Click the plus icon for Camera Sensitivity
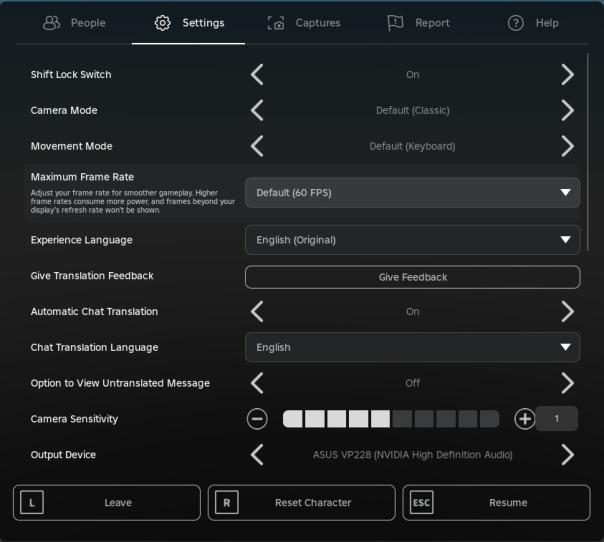The width and height of the screenshot is (604, 542). point(524,419)
